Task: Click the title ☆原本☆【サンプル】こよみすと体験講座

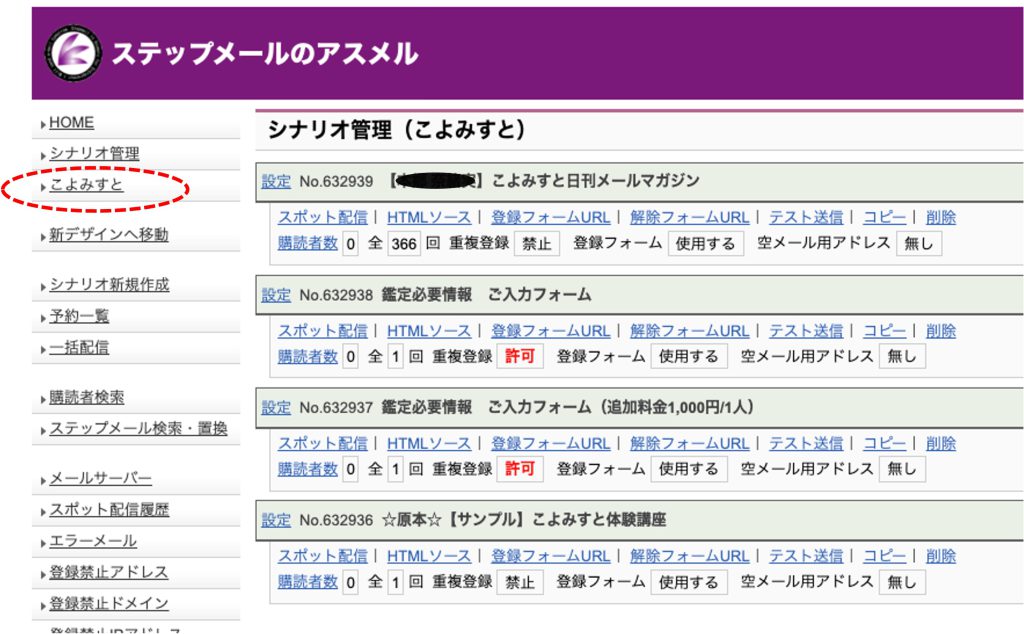Action: tap(524, 520)
